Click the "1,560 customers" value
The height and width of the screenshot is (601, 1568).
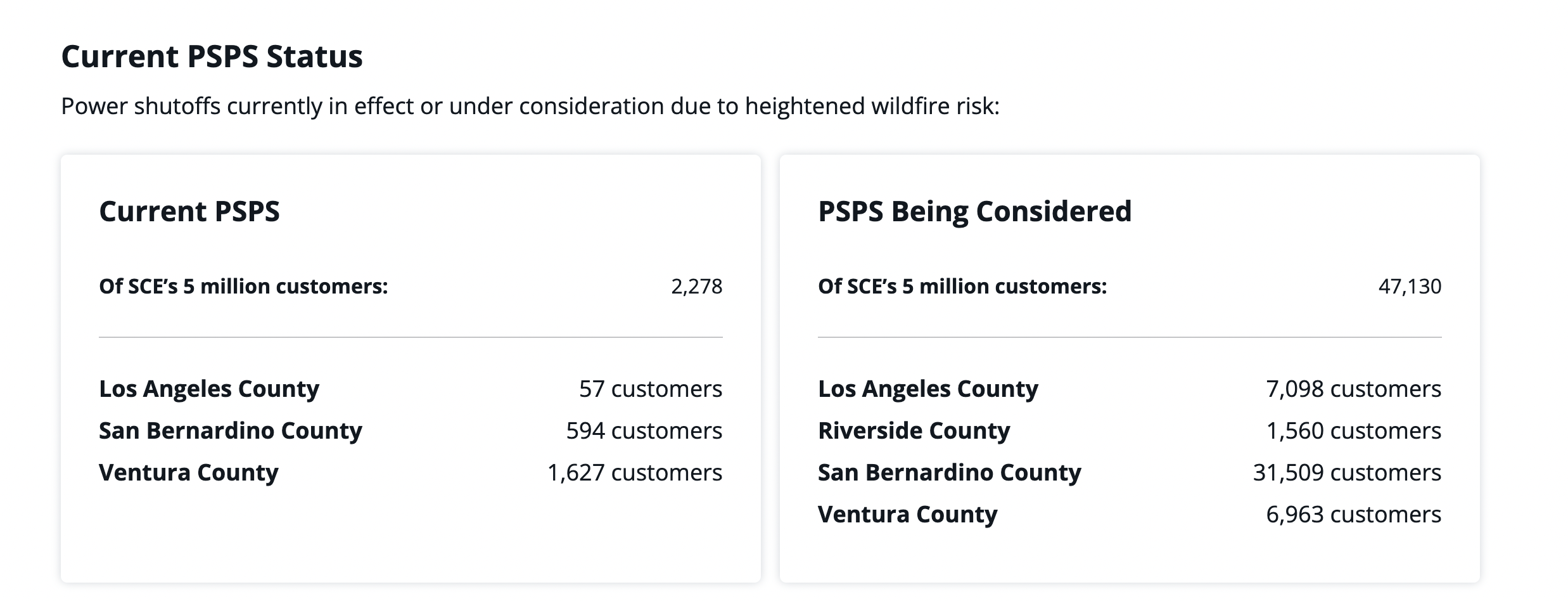pyautogui.click(x=1353, y=430)
